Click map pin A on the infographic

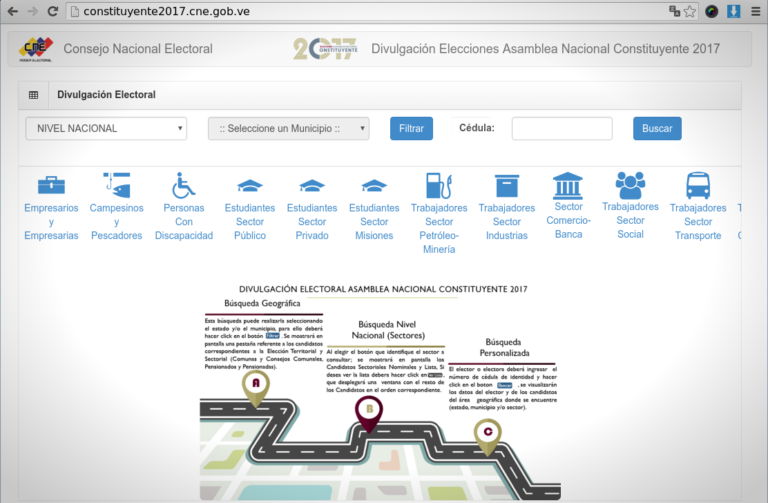coord(256,387)
